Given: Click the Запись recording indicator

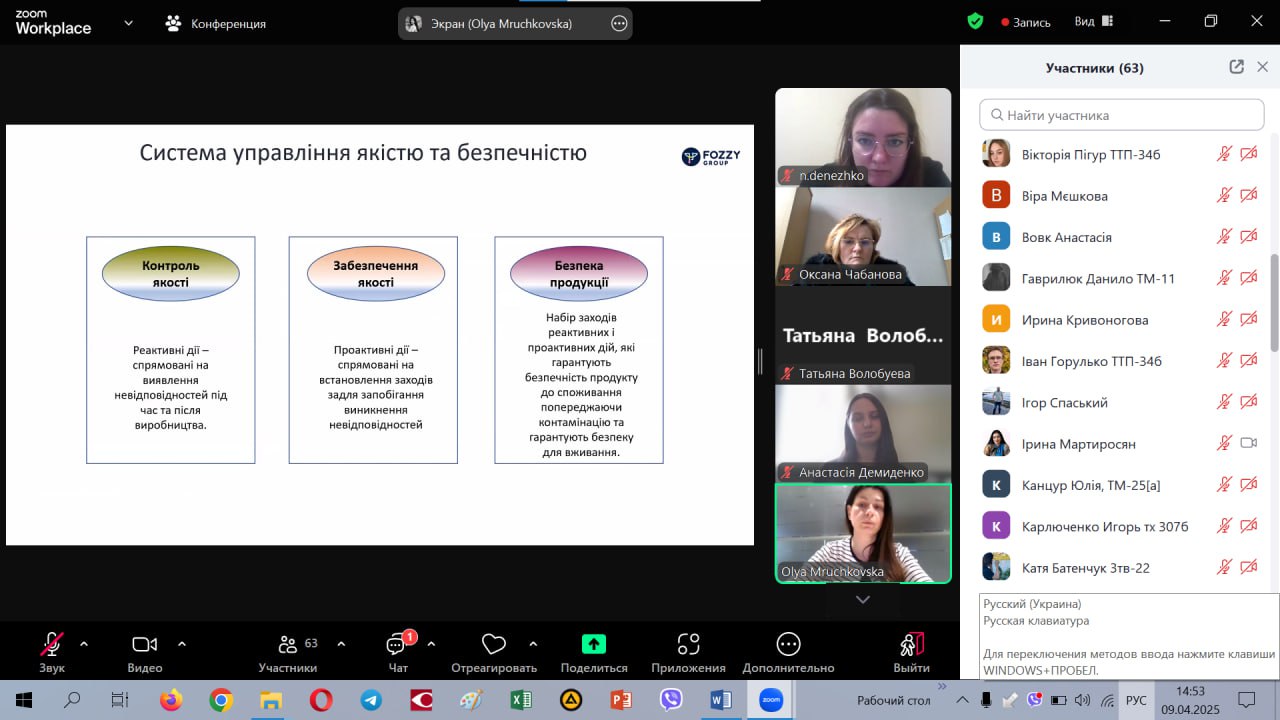Looking at the screenshot, I should tap(1026, 22).
